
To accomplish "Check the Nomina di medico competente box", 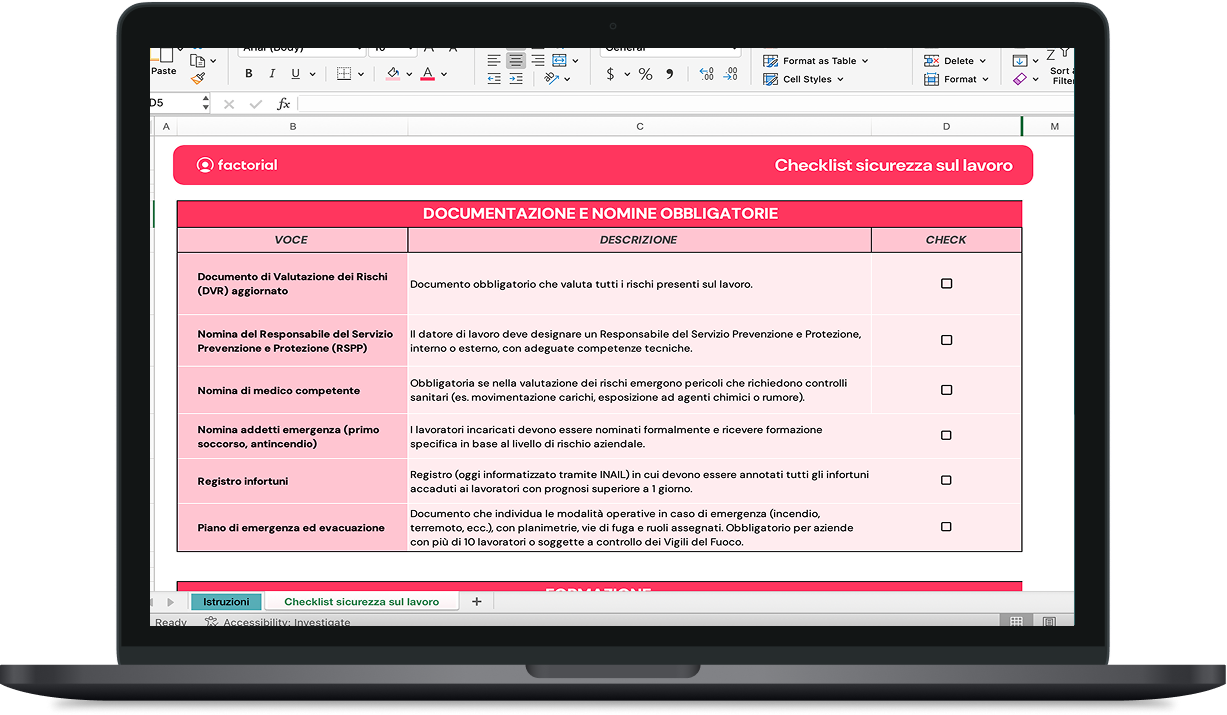I will pos(947,390).
